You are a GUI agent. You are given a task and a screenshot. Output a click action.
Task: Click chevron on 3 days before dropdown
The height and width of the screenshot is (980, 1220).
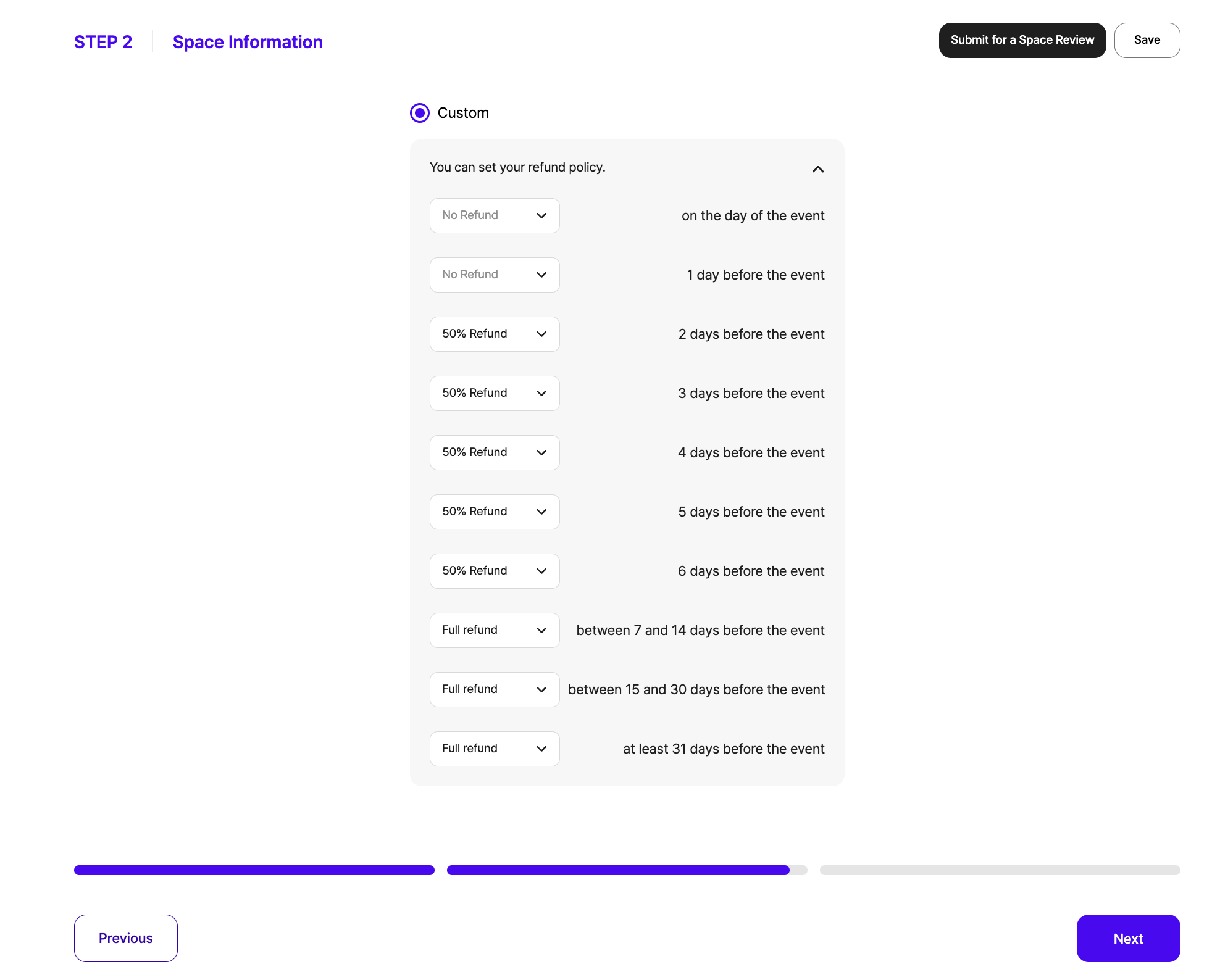[541, 393]
